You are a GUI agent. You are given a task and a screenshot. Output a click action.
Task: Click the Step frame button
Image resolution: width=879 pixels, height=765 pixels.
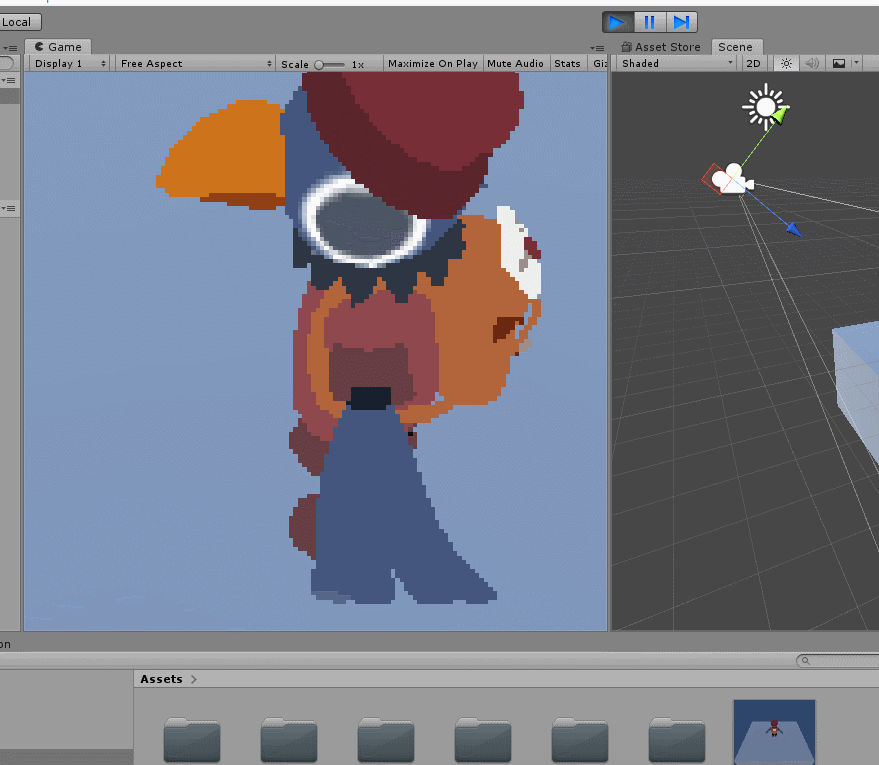(x=682, y=22)
